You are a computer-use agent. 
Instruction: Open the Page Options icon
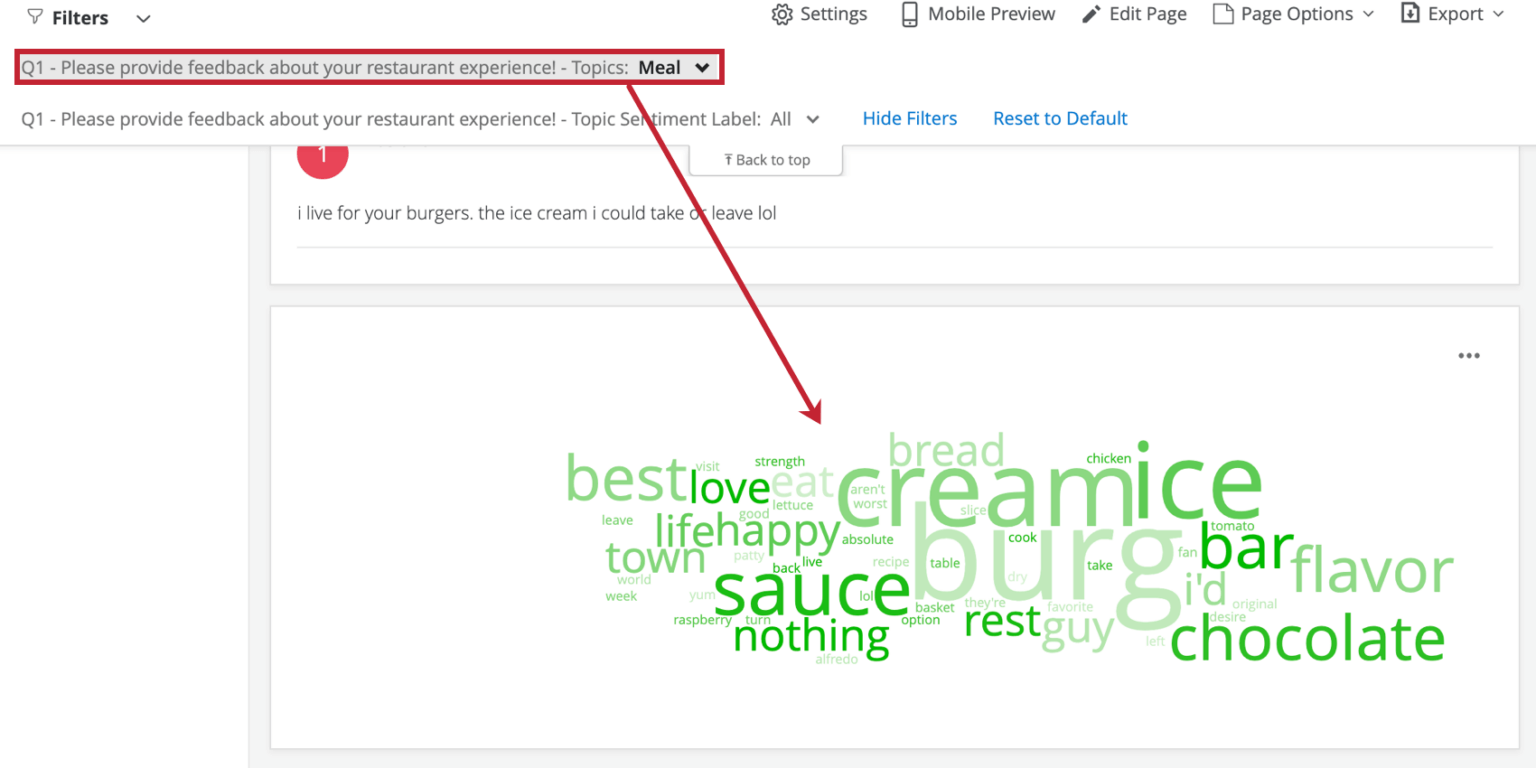pos(1222,14)
